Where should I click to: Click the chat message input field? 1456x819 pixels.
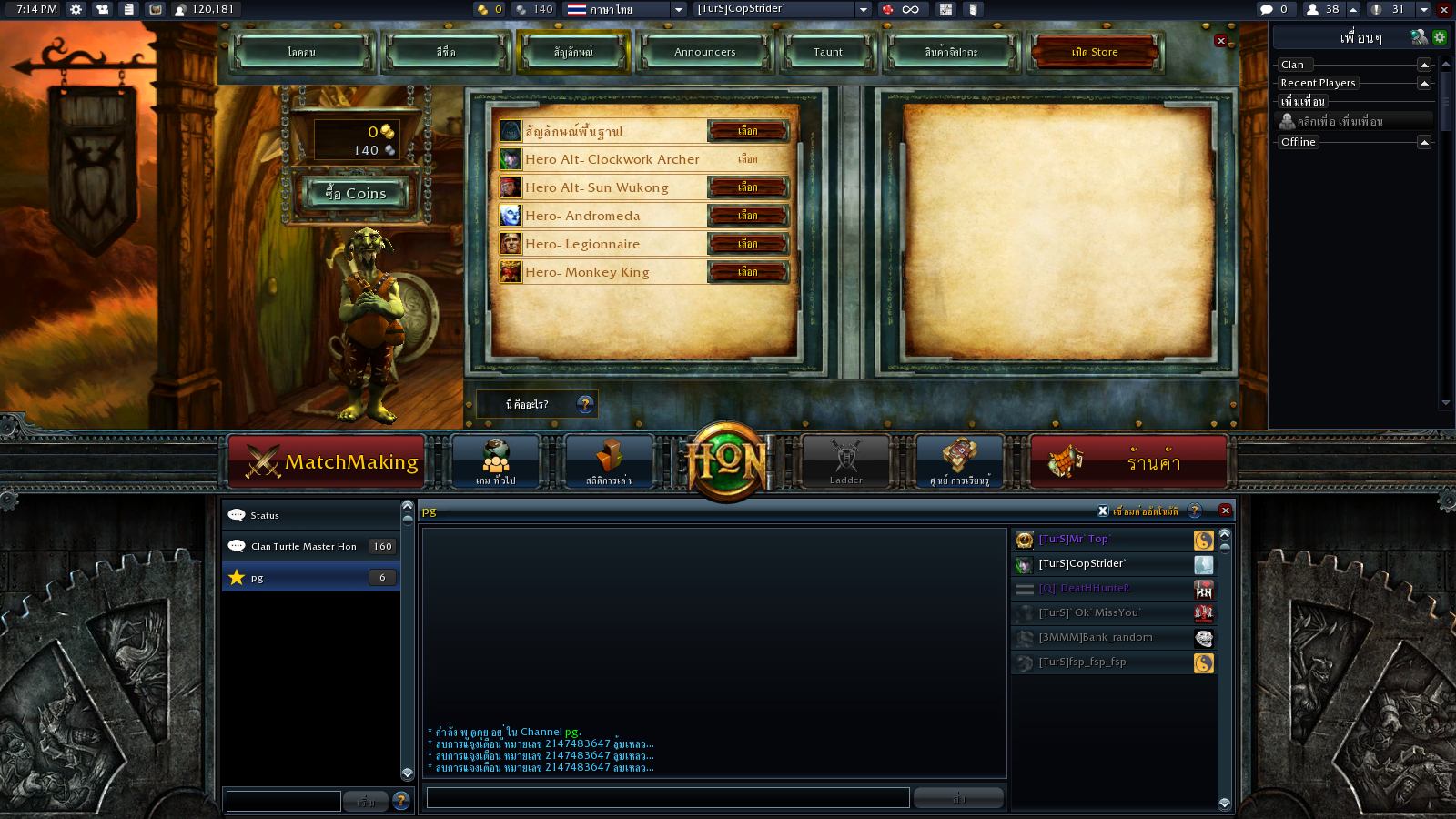point(668,798)
